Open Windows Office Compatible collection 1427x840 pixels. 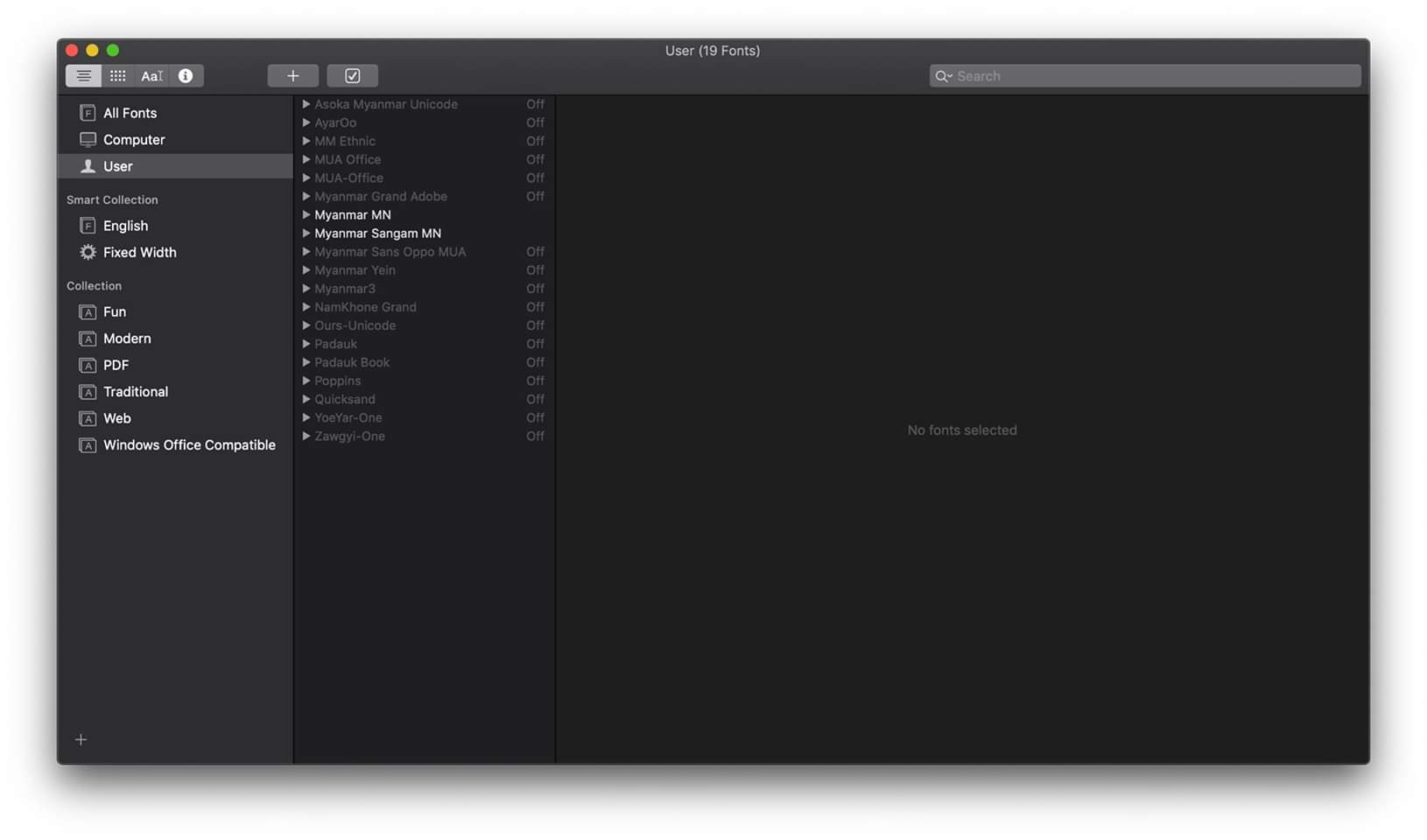pyautogui.click(x=176, y=445)
